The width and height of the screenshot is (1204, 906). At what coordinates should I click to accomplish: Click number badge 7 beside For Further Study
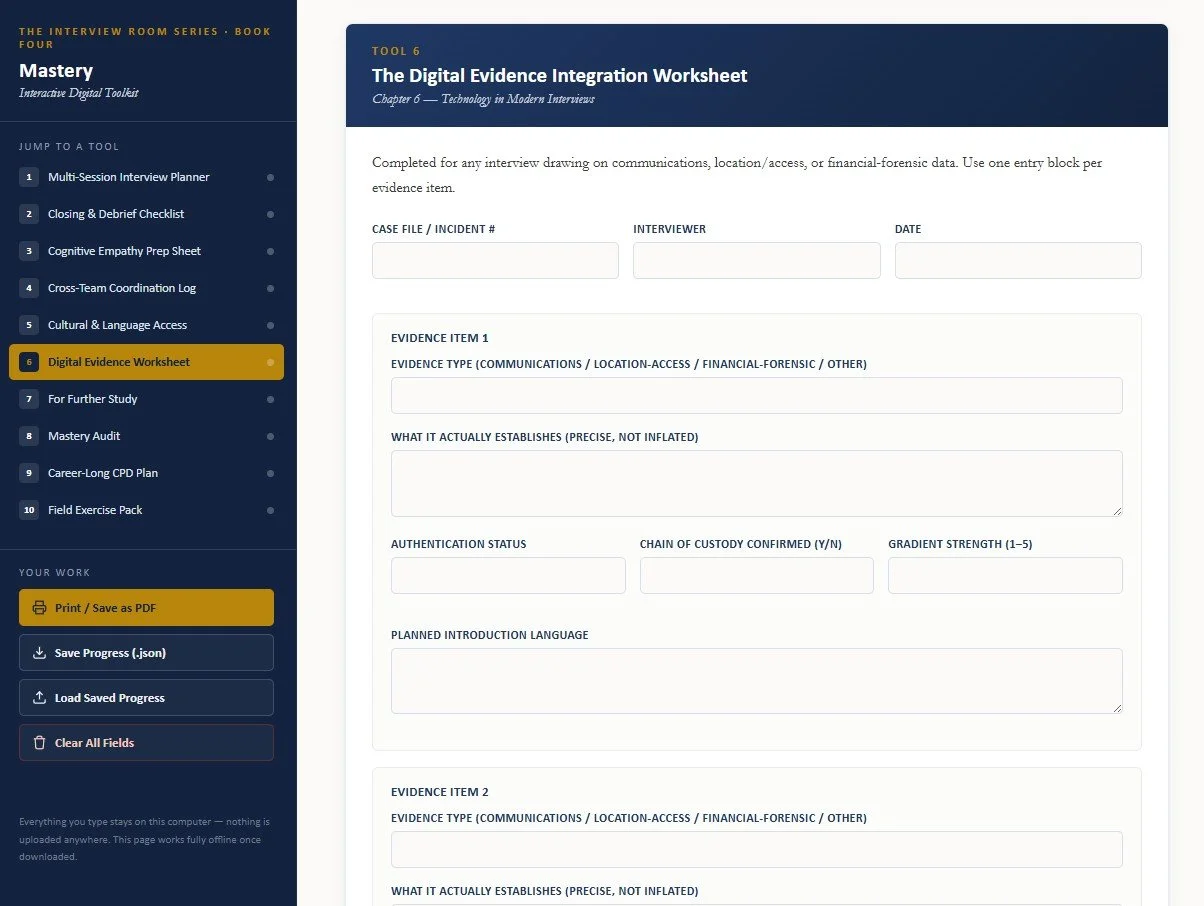(29, 399)
